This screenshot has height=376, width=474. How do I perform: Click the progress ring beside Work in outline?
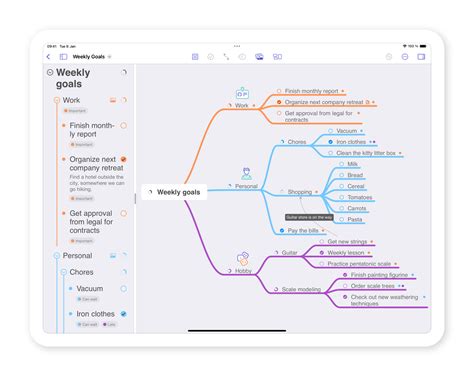tap(124, 100)
